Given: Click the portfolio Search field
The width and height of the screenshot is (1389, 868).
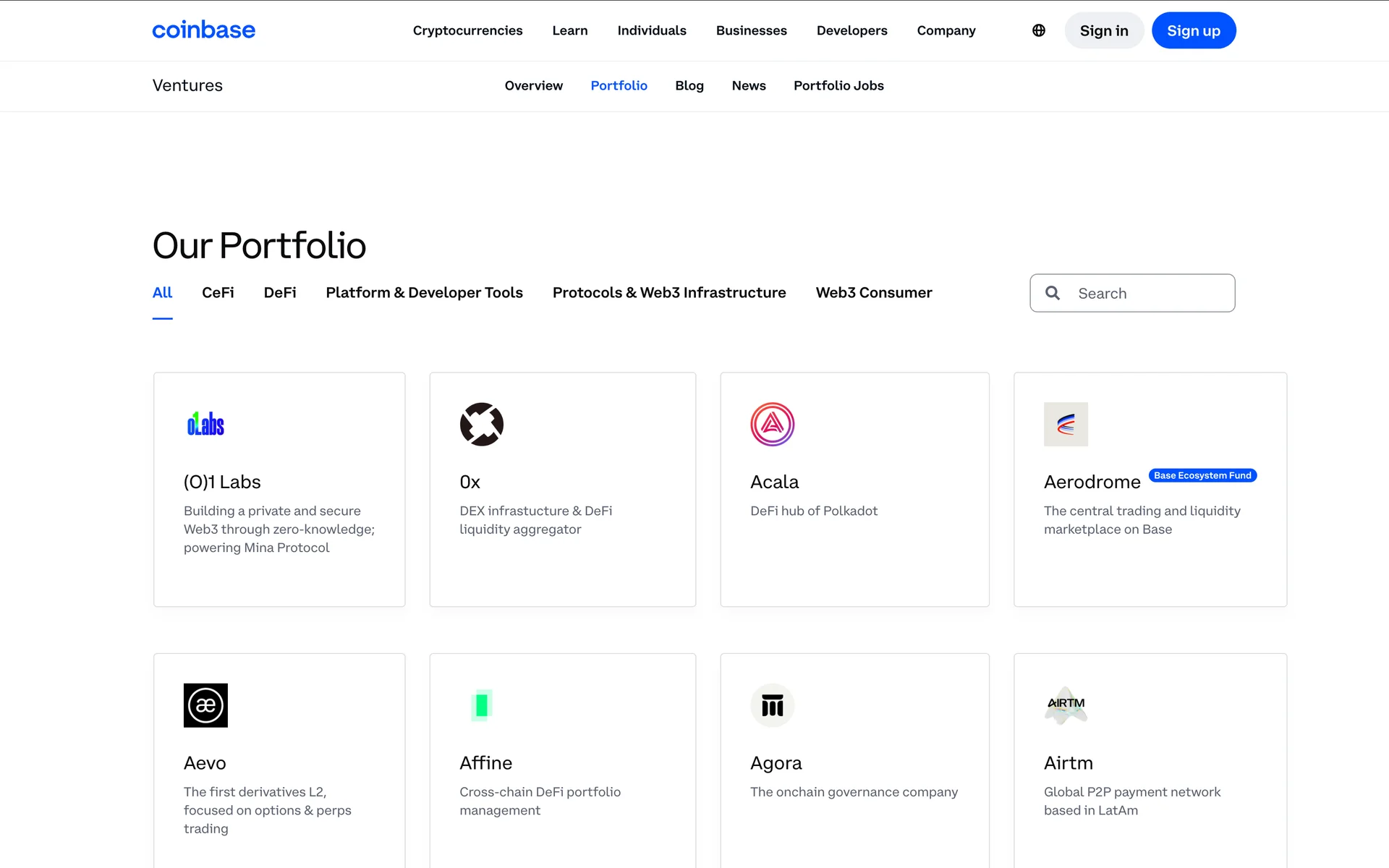Looking at the screenshot, I should point(1150,293).
